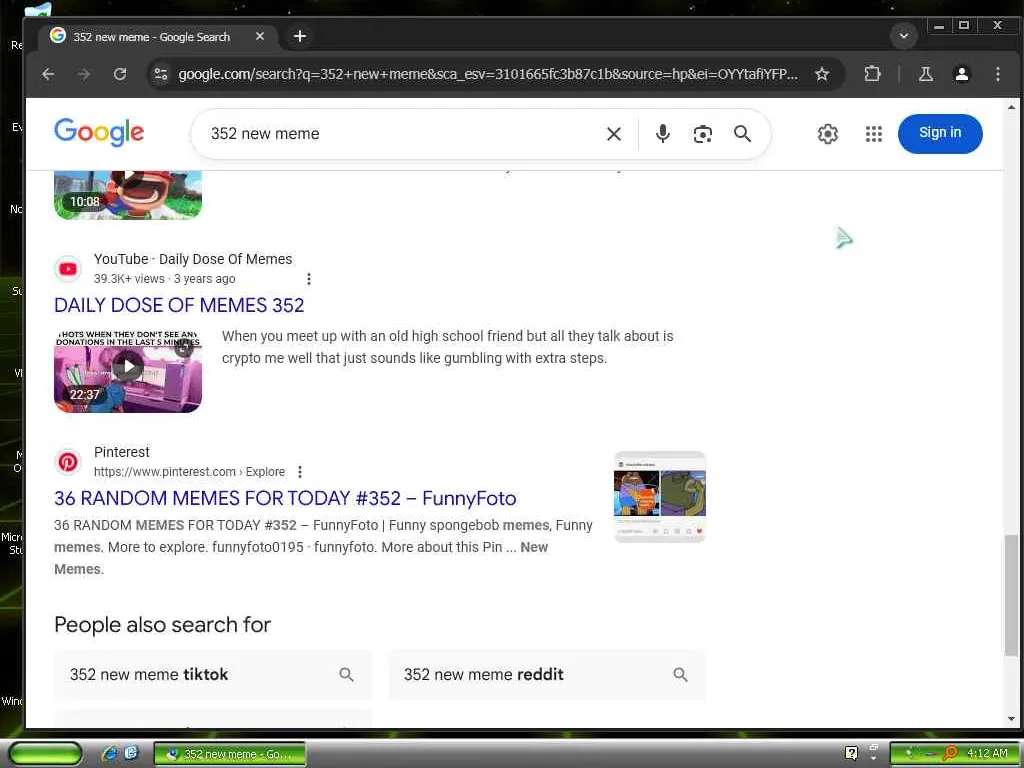1024x768 pixels.
Task: Open a new browser tab
Action: [x=300, y=36]
